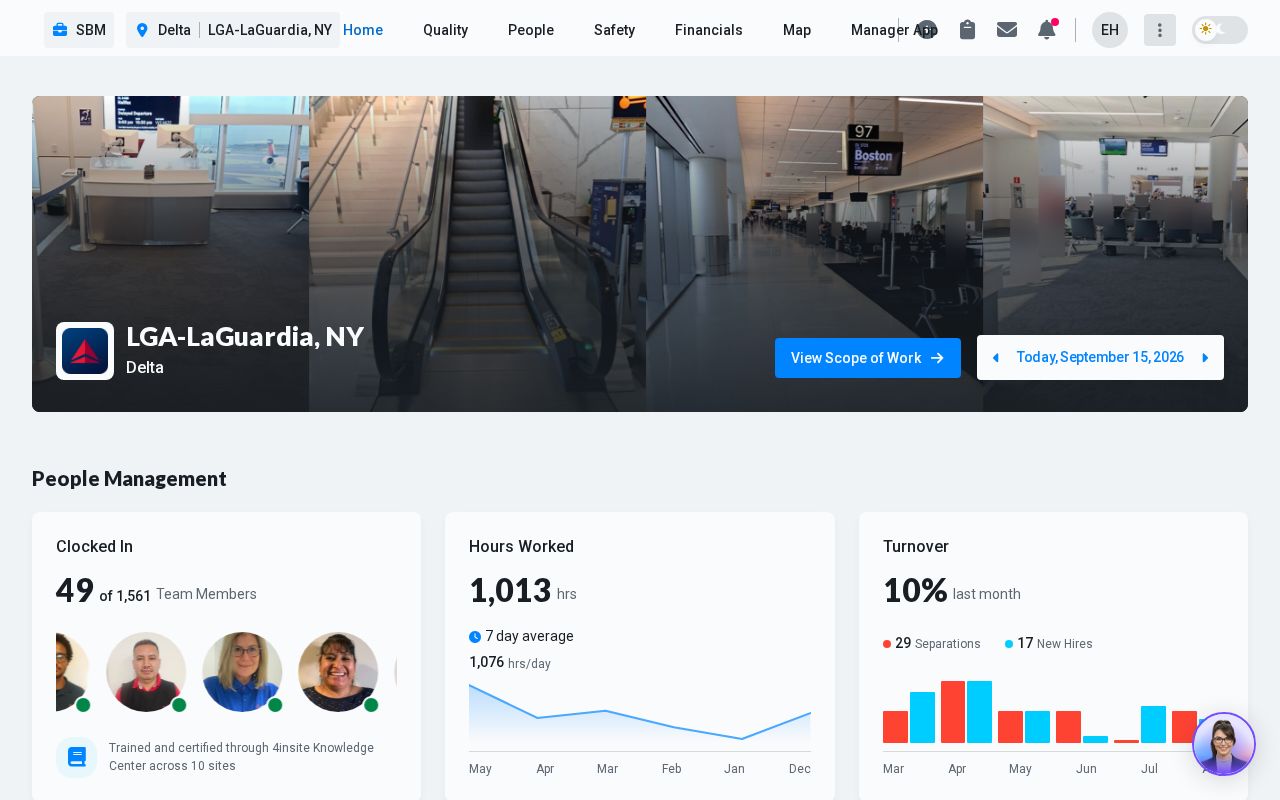
Task: Open the Safety menu
Action: [x=614, y=30]
